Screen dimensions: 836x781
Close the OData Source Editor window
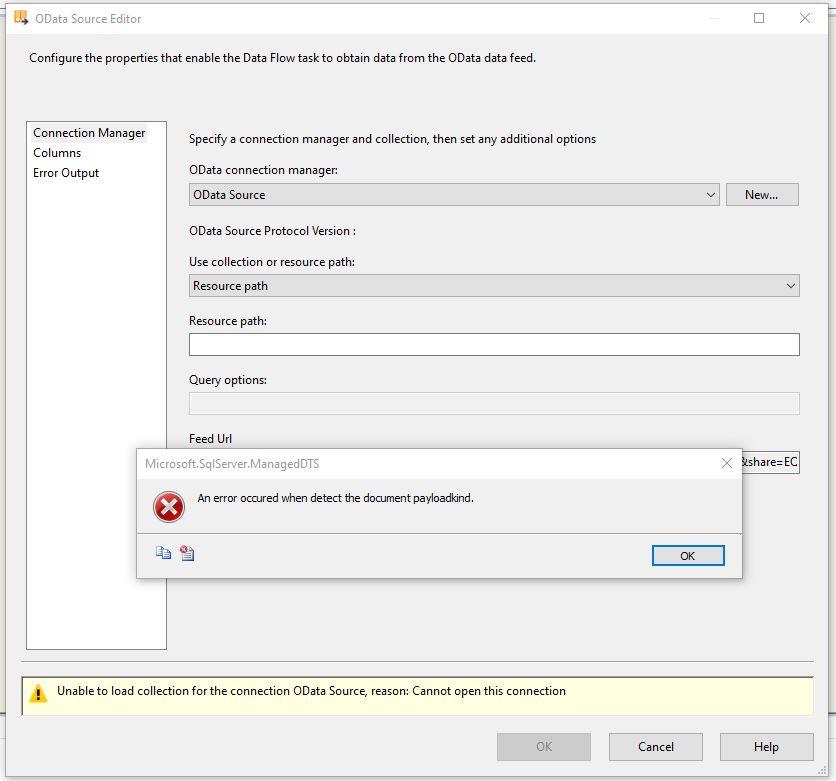[x=805, y=18]
